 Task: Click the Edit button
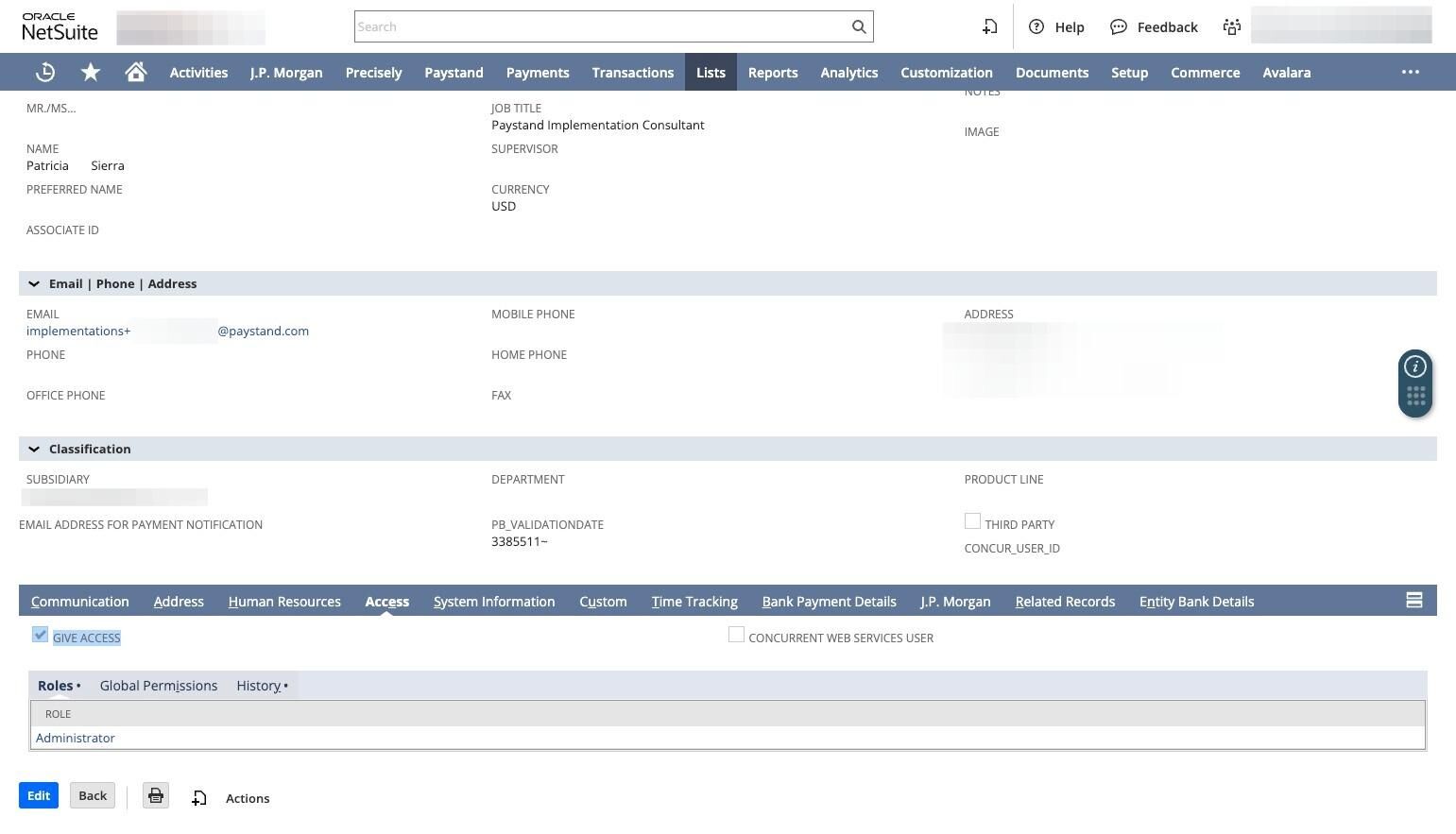38,795
